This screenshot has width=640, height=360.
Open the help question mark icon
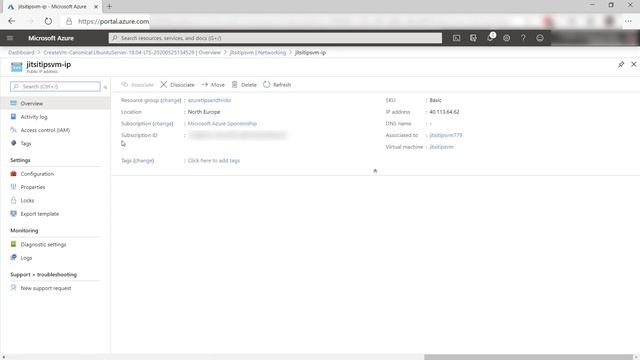523,38
